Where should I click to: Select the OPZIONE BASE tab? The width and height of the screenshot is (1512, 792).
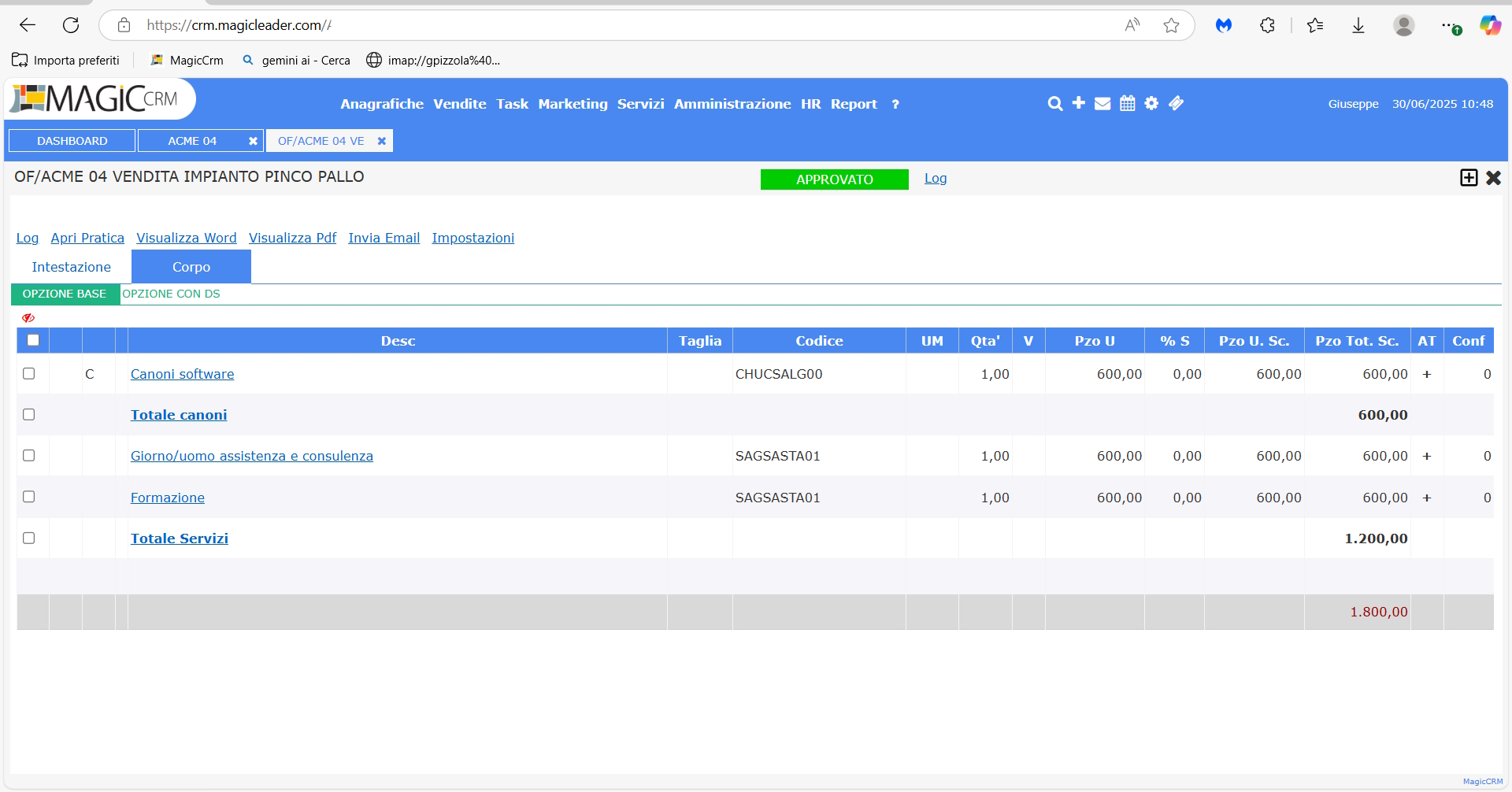pyautogui.click(x=65, y=294)
